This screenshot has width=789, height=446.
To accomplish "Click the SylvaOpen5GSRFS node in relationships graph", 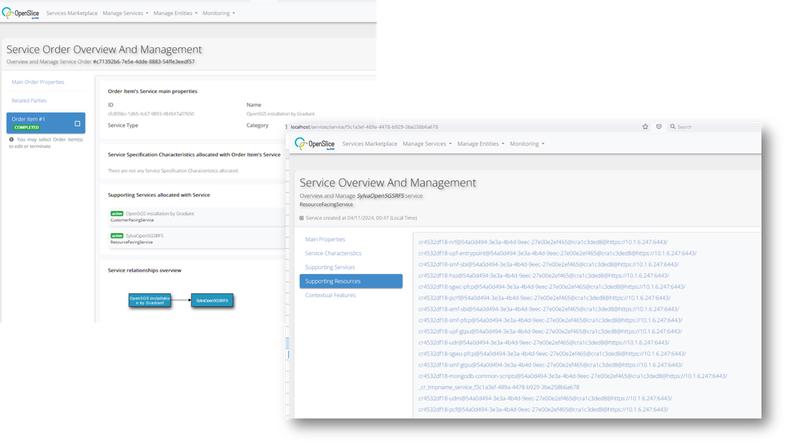I will (212, 300).
